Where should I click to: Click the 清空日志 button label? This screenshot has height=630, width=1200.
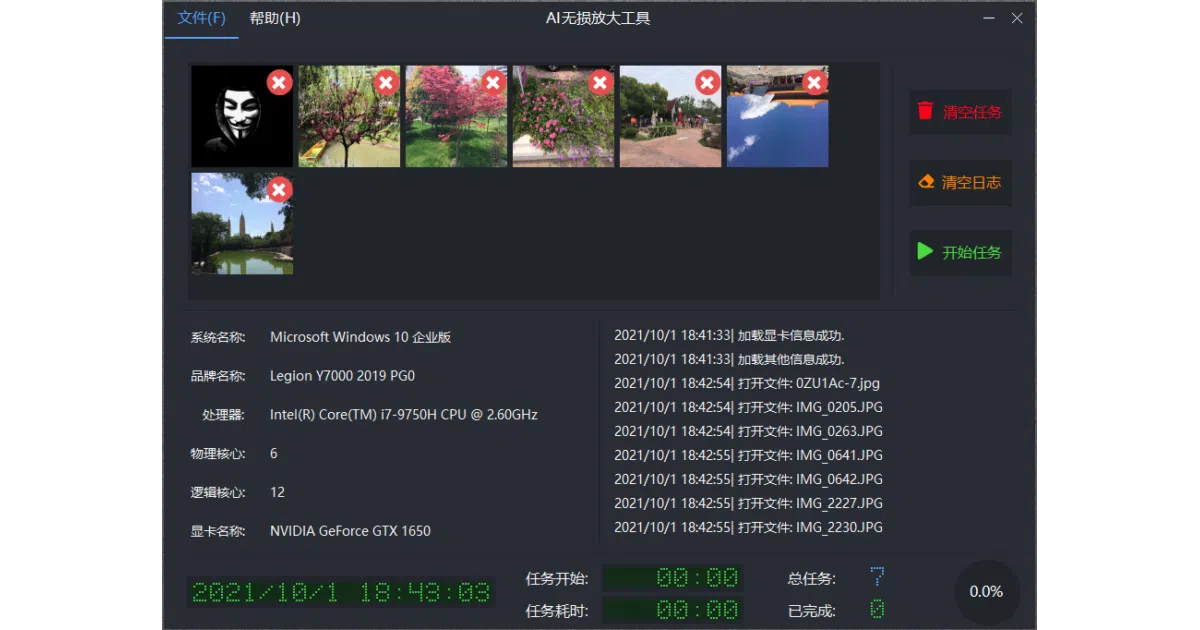click(x=972, y=183)
